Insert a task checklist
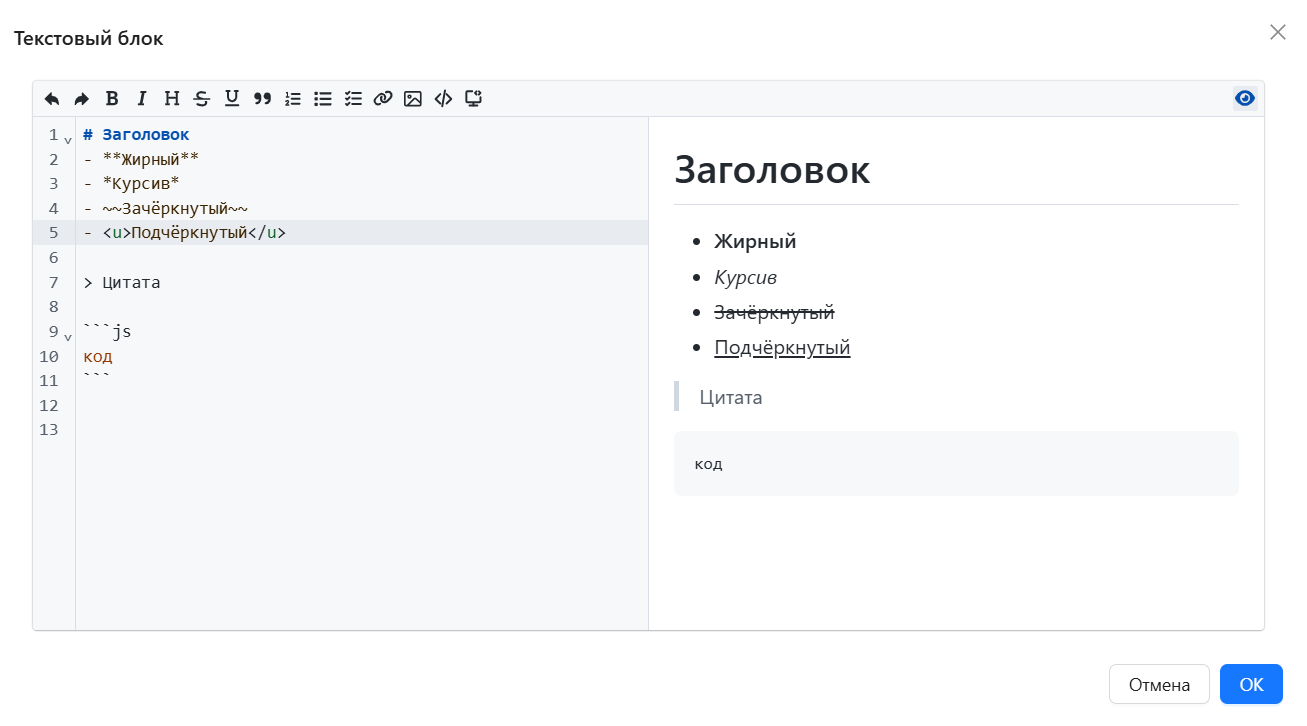The width and height of the screenshot is (1307, 726). point(353,98)
